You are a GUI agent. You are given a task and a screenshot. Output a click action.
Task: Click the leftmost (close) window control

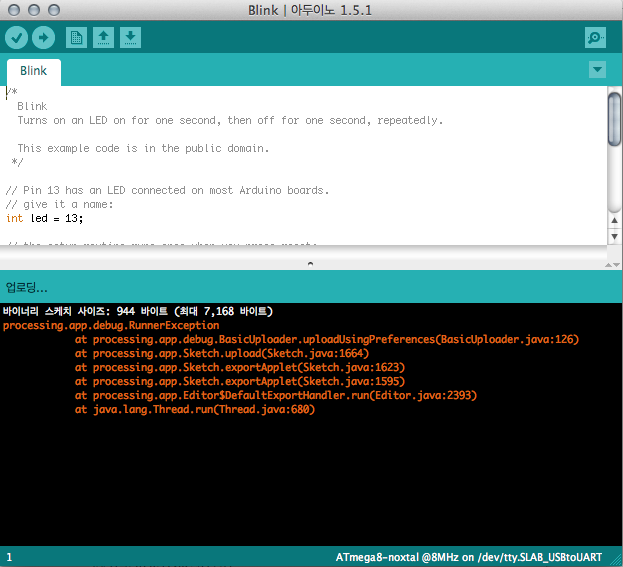click(14, 10)
